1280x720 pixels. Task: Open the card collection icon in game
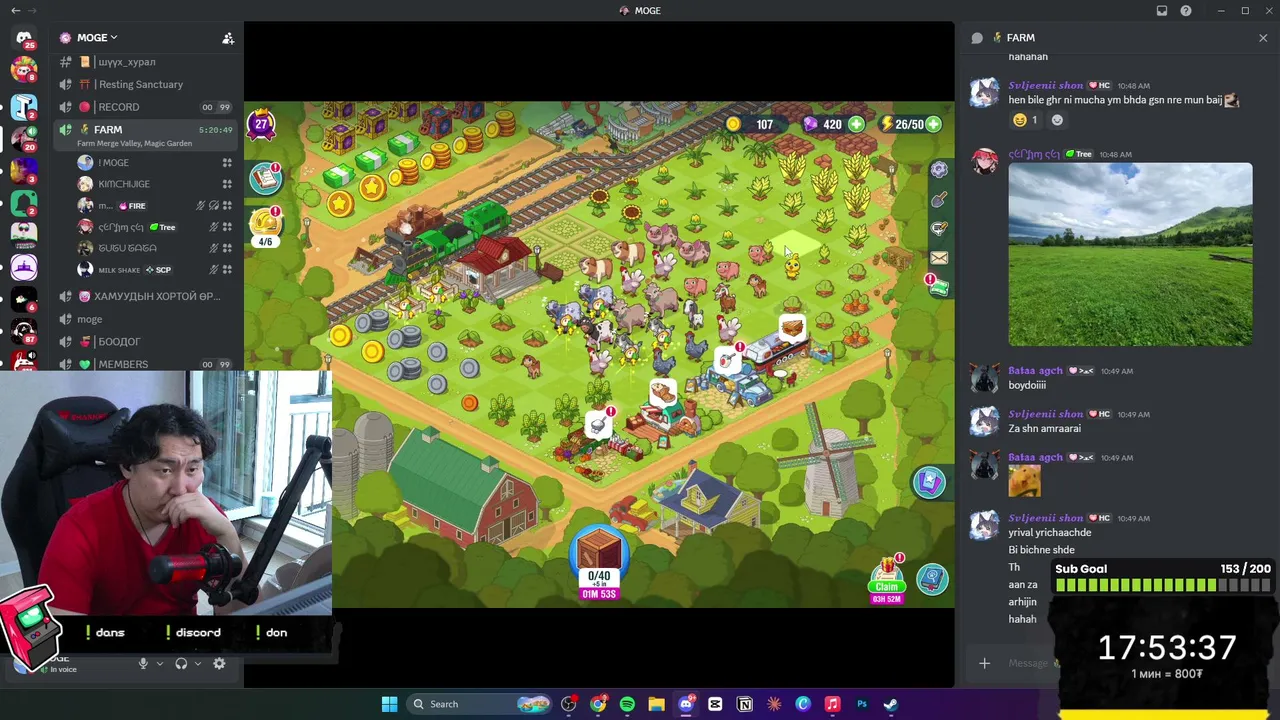click(x=929, y=483)
